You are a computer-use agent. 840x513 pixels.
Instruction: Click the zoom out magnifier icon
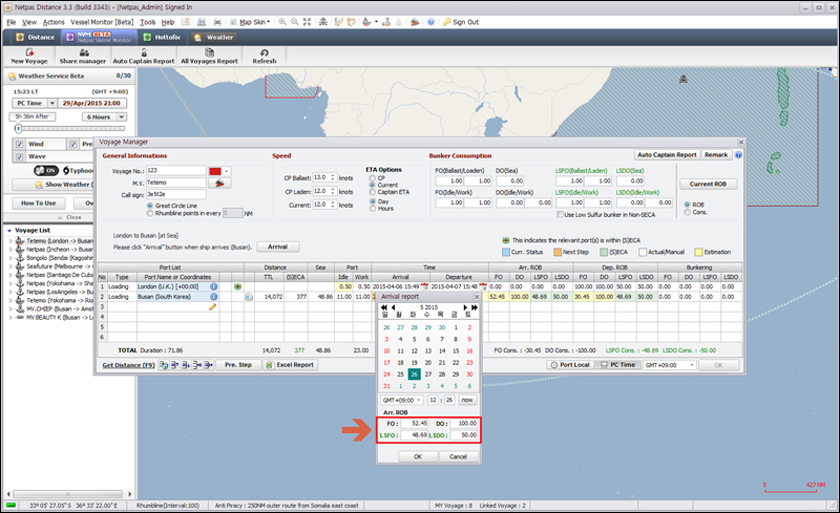coord(295,22)
